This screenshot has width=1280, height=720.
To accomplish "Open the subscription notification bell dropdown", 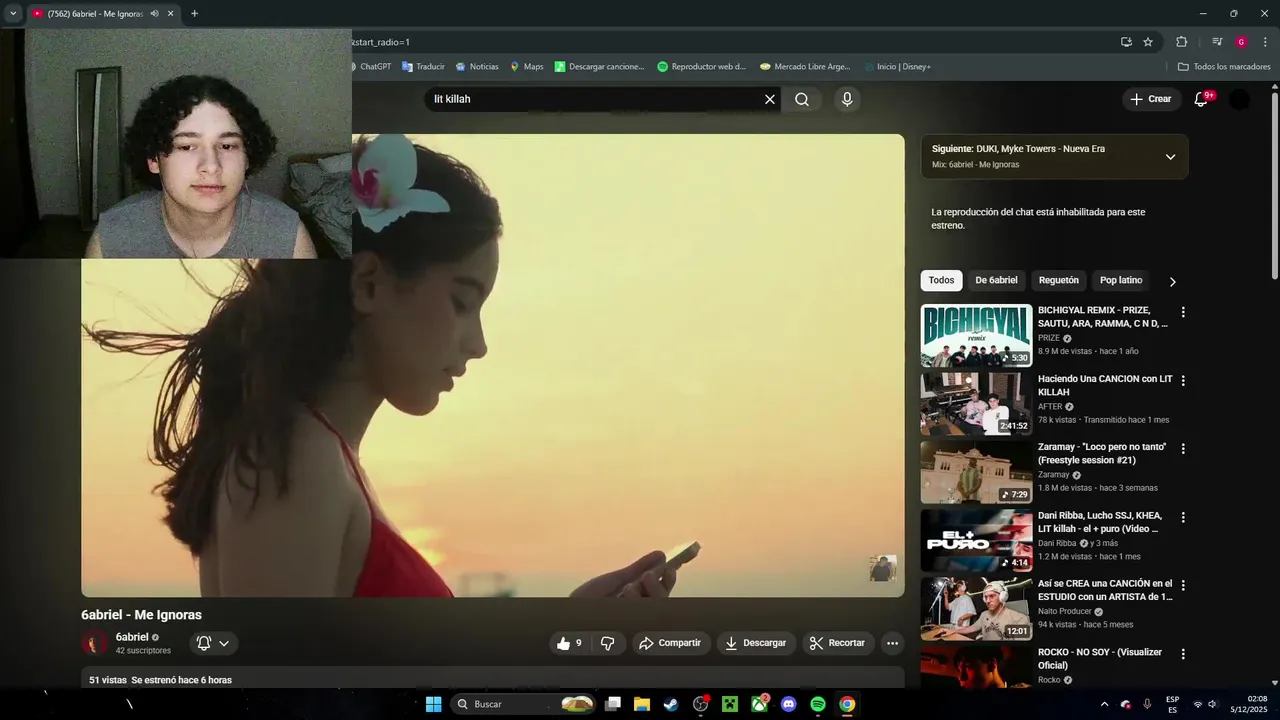I will 213,643.
